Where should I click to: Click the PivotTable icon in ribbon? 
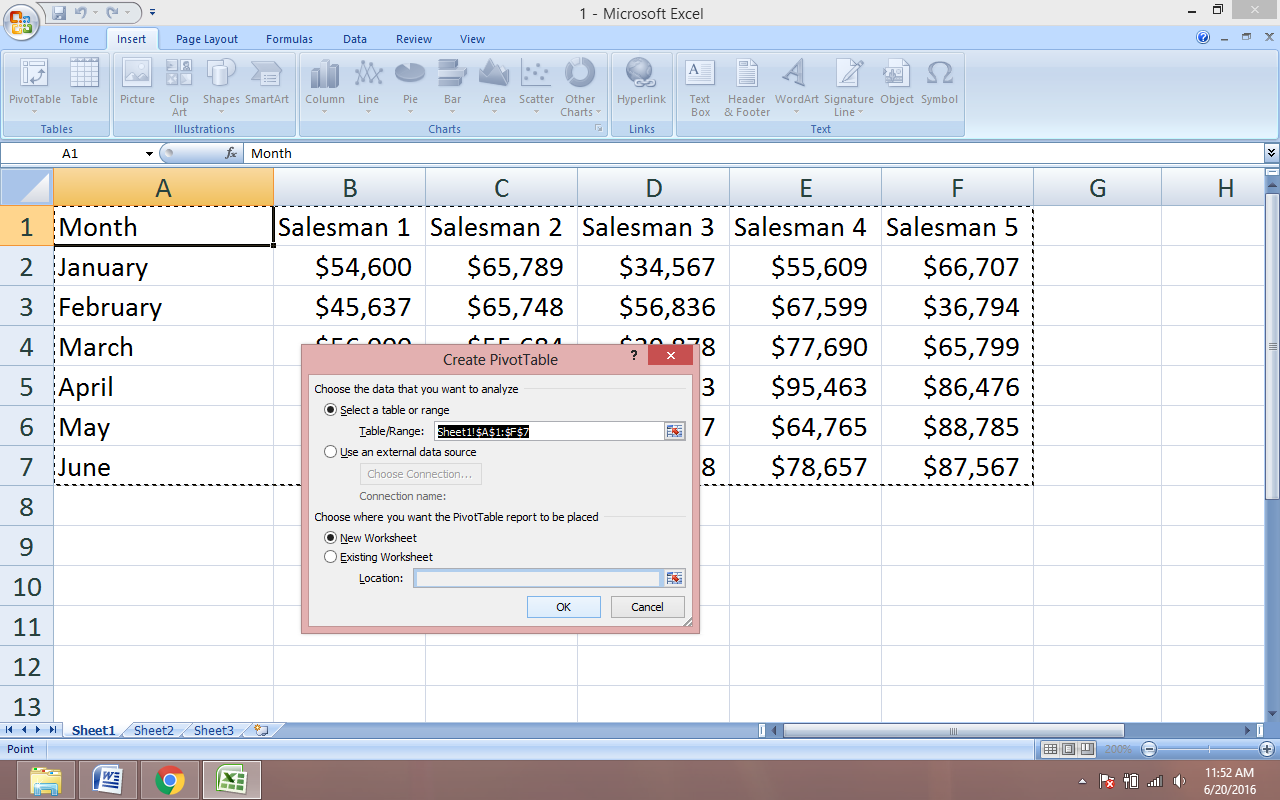(x=35, y=85)
